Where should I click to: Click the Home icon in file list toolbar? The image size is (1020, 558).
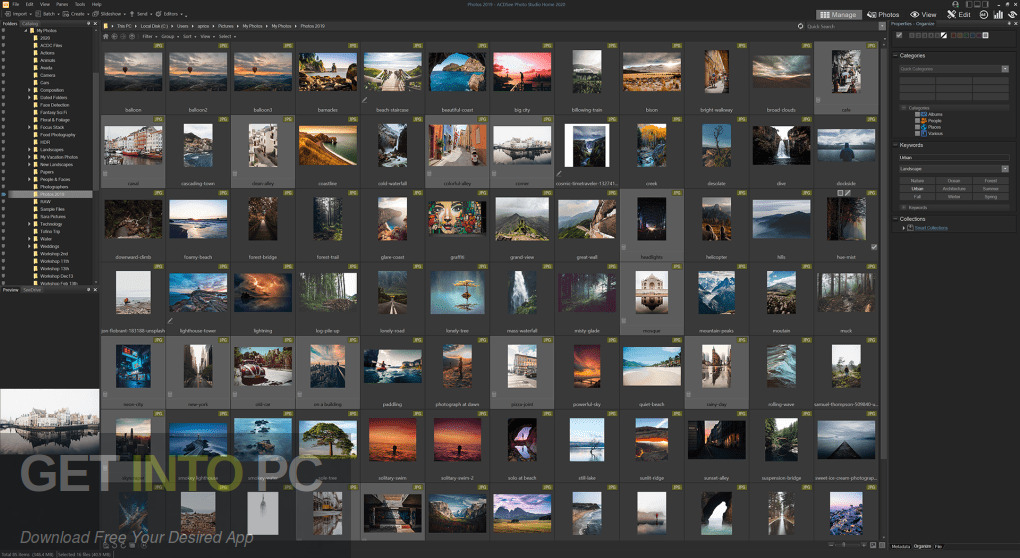[x=105, y=36]
